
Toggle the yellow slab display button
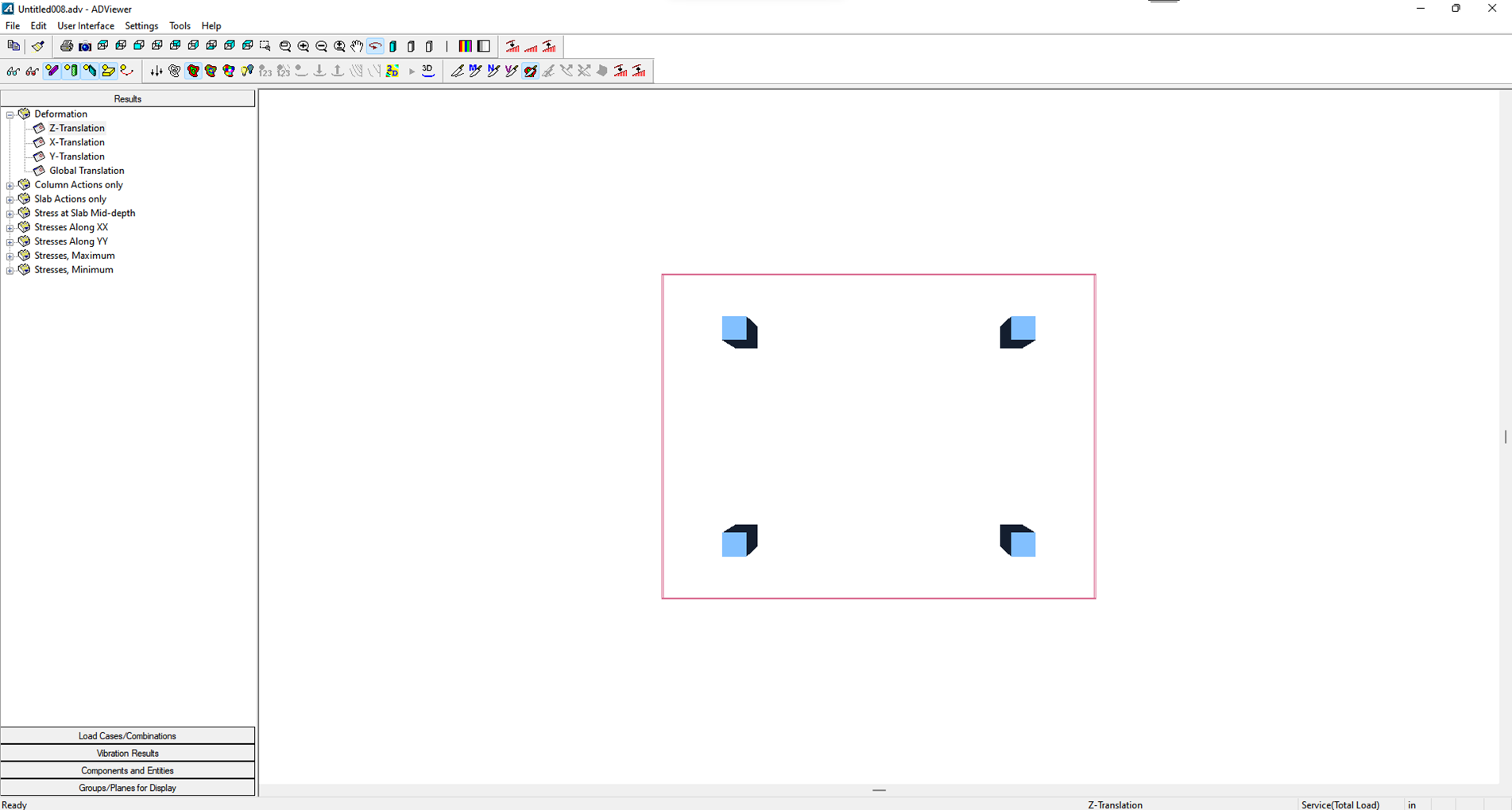click(108, 71)
